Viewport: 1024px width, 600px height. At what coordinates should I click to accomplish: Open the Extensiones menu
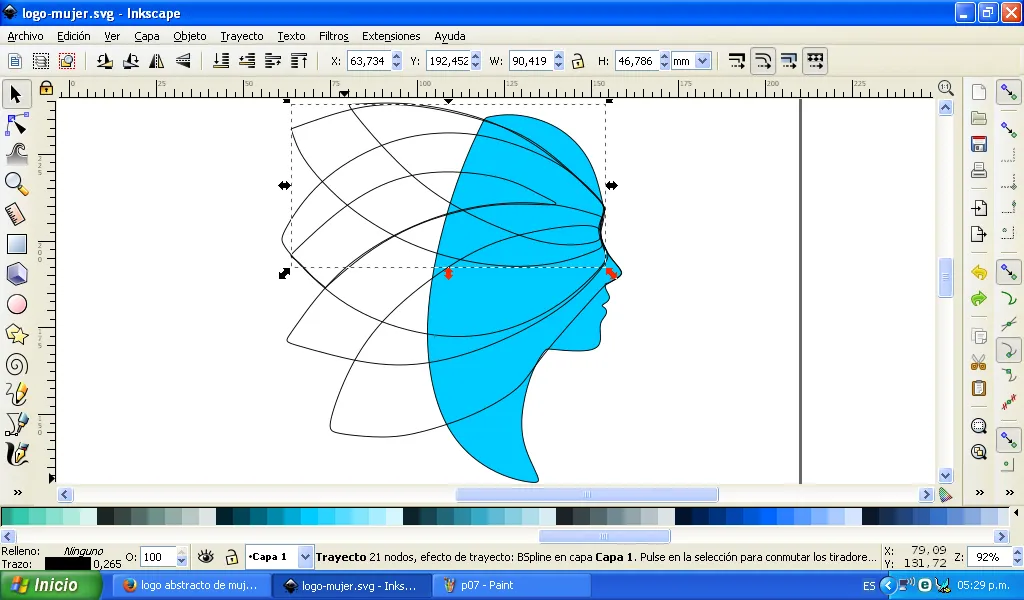[x=391, y=37]
